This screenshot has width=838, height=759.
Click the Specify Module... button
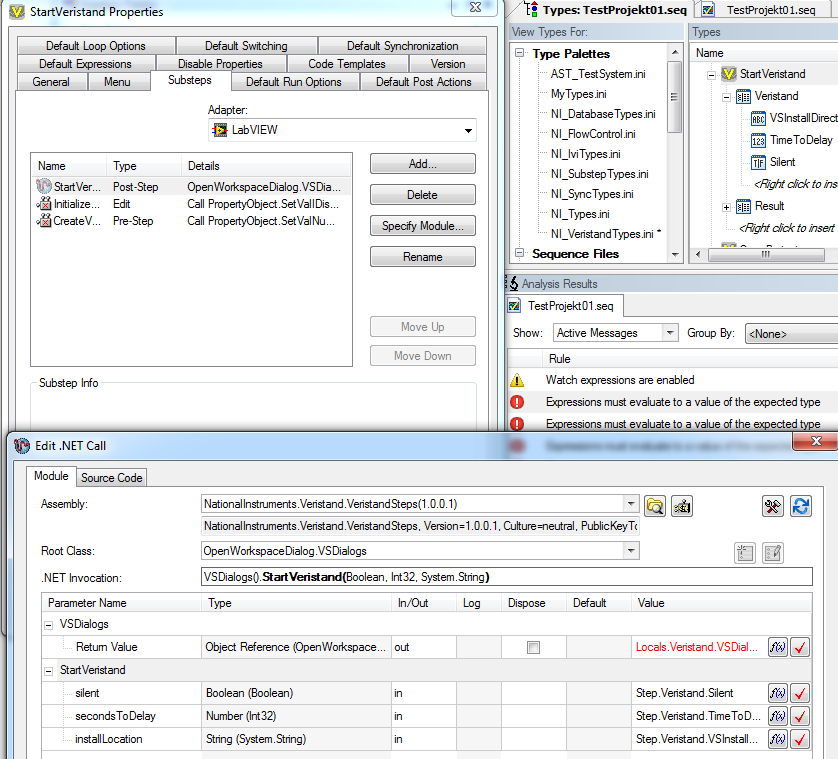[x=422, y=226]
